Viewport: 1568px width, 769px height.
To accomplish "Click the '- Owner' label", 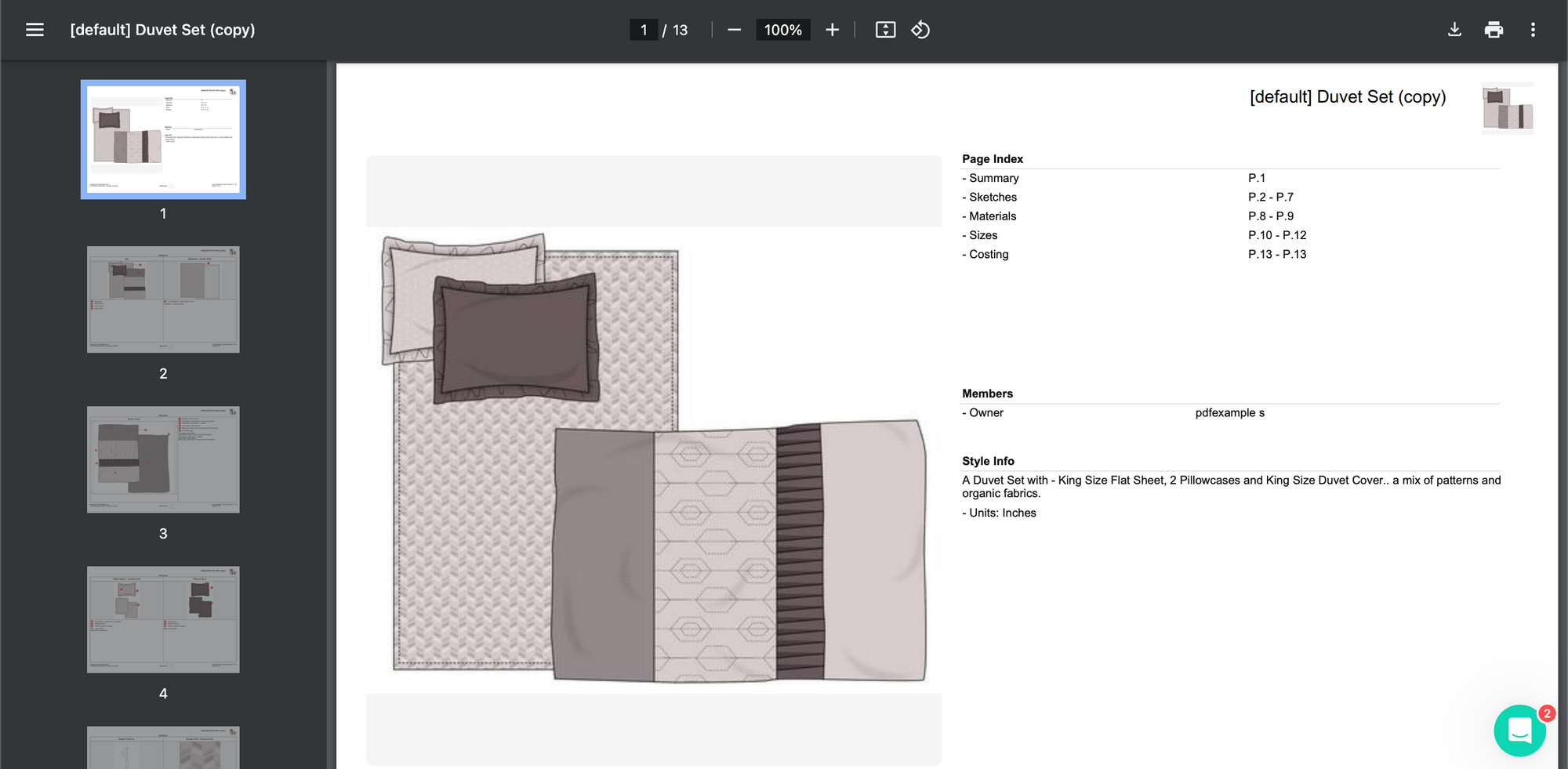I will tap(982, 412).
